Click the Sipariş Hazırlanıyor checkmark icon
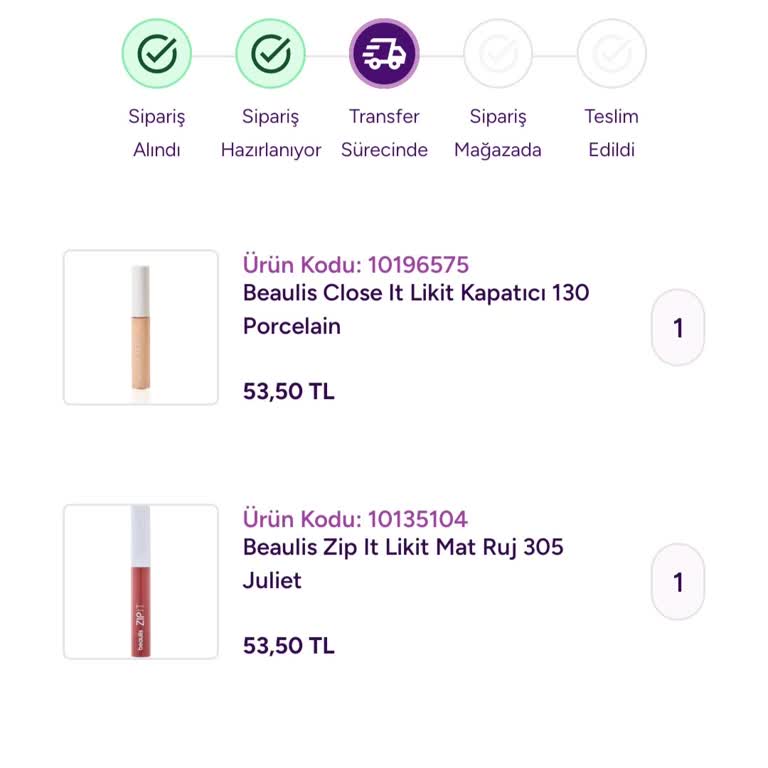 pyautogui.click(x=271, y=54)
